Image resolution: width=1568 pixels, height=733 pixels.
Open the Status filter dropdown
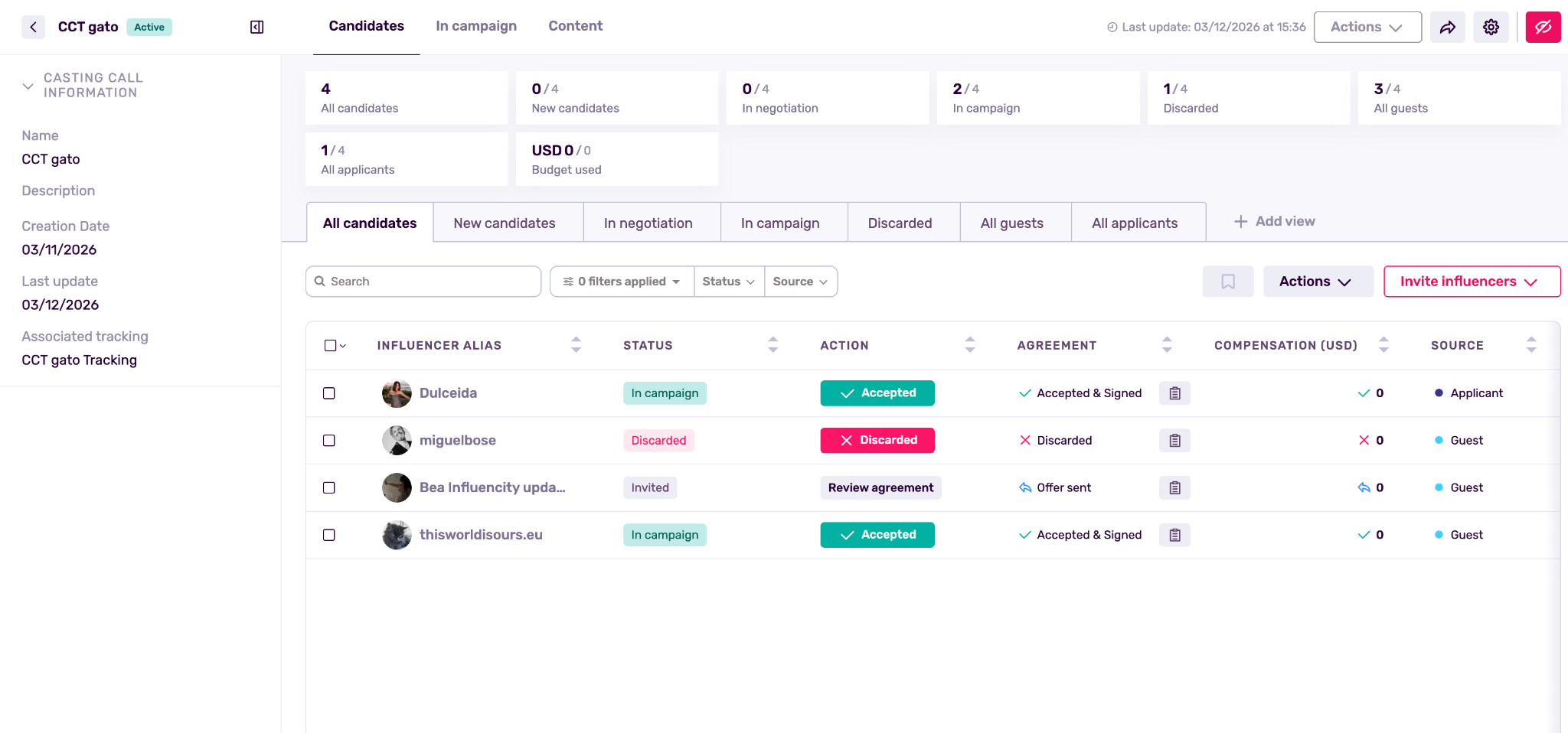coord(728,282)
